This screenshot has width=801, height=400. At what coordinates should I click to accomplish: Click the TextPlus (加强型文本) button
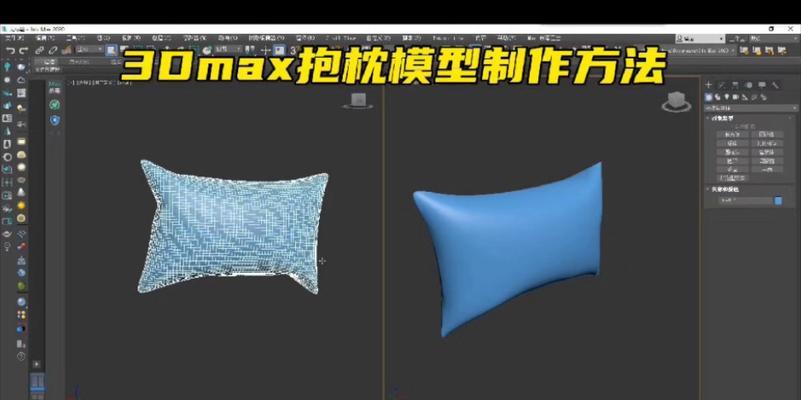[x=733, y=178]
